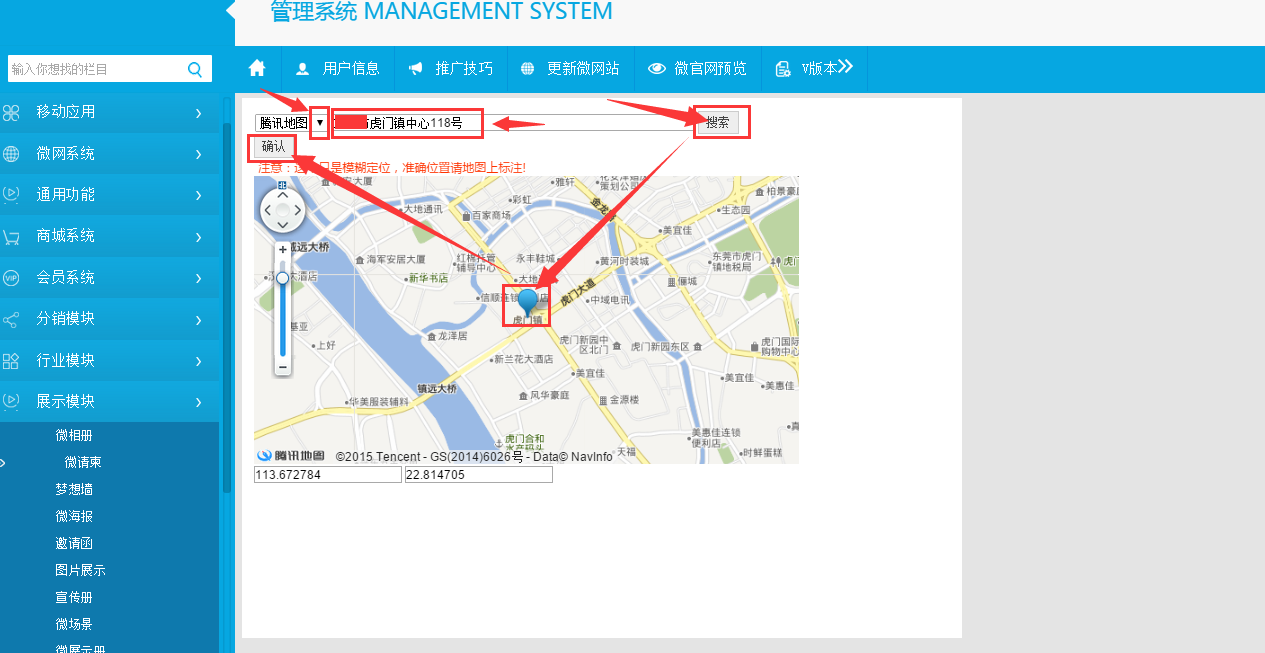Screen dimensions: 1265x653
Task: Click the 中域电讯 label on the map
Action: [x=609, y=300]
